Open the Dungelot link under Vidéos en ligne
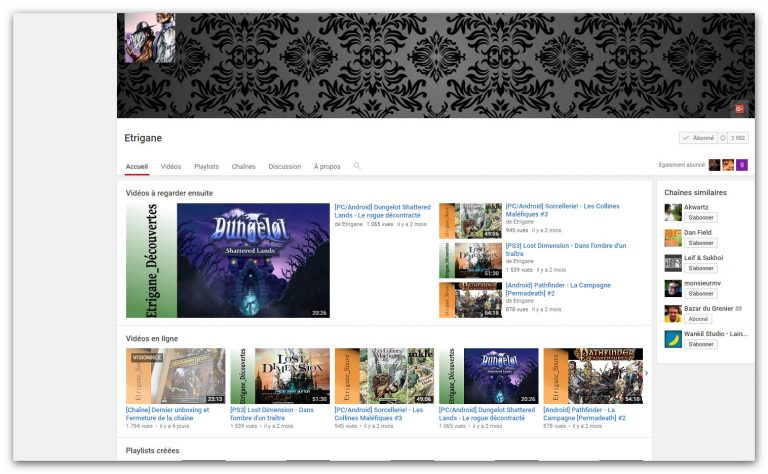The width and height of the screenshot is (768, 474). 487,414
